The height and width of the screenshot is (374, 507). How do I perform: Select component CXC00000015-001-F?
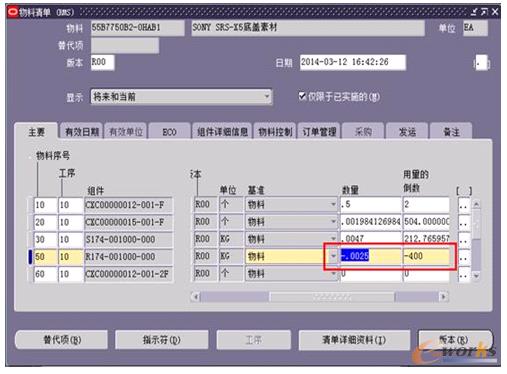(129, 222)
